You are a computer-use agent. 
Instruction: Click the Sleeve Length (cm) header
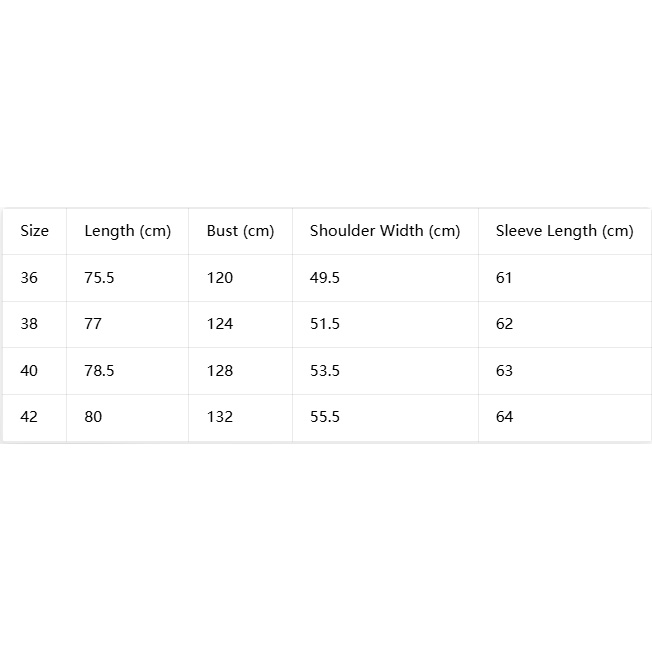tap(565, 231)
